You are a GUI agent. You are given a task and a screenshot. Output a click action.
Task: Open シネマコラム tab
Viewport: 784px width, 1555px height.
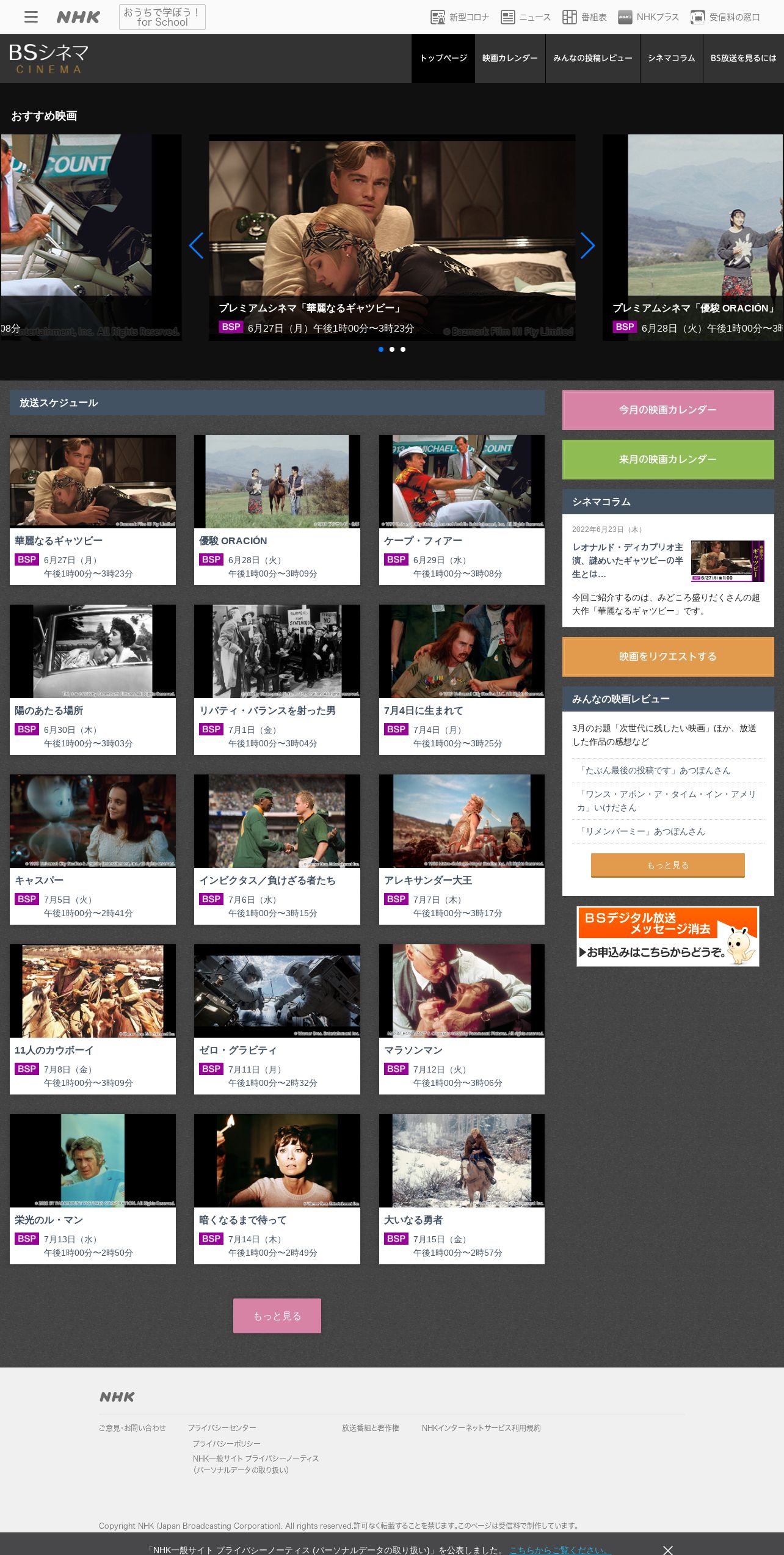point(672,58)
